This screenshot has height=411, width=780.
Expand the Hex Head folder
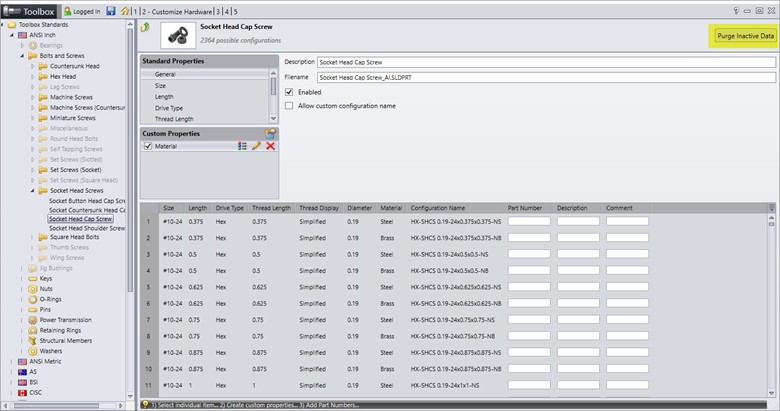pos(33,76)
